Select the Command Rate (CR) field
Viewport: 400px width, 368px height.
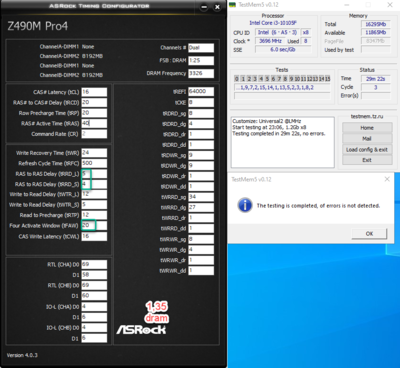(x=94, y=134)
